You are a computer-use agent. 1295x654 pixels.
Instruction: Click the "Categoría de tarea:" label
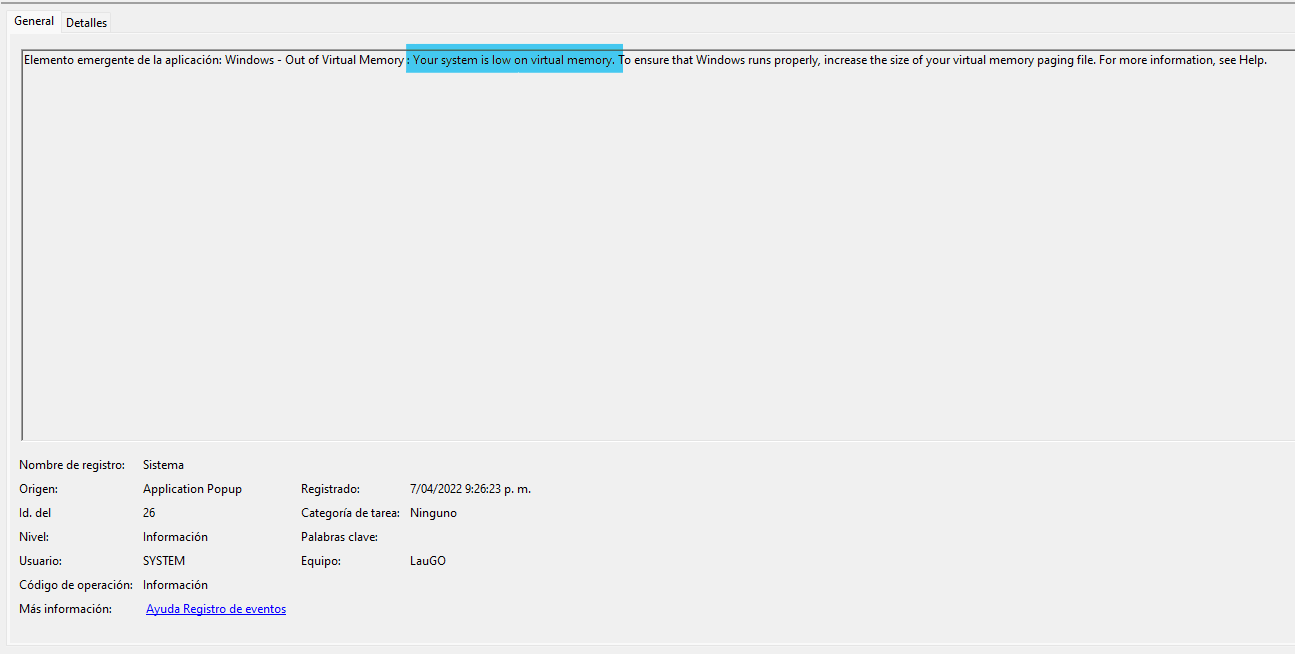point(350,513)
